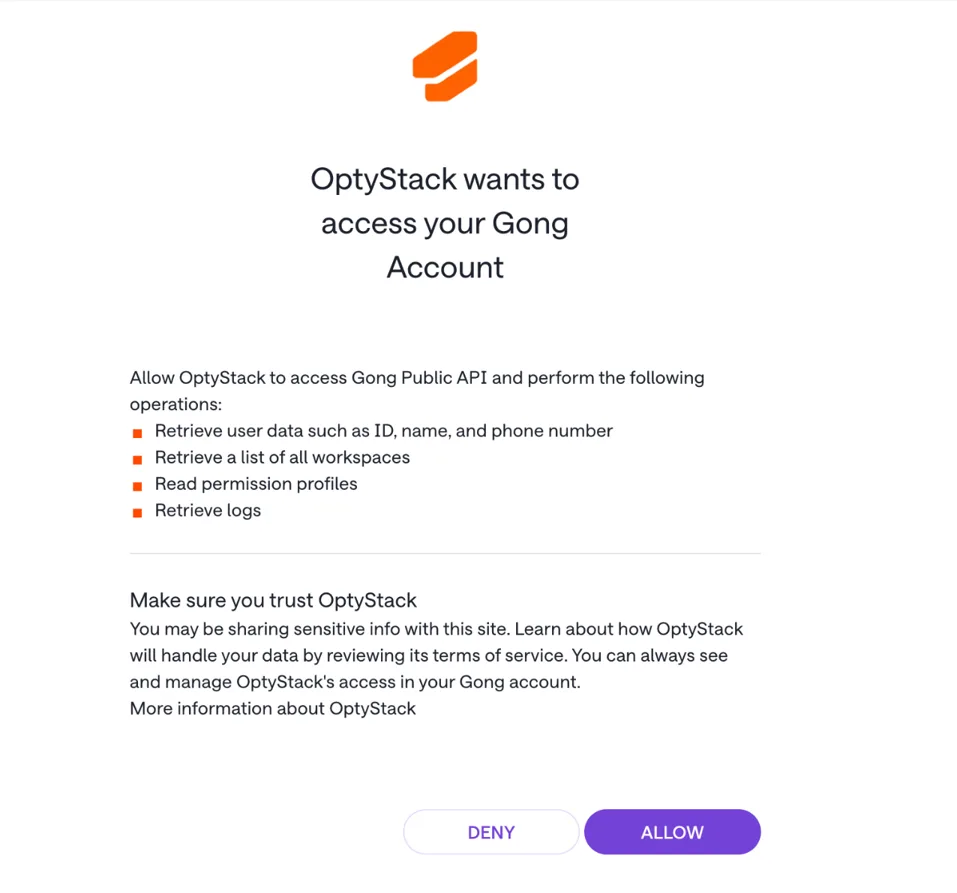Open More information about OptyStack link

click(273, 709)
